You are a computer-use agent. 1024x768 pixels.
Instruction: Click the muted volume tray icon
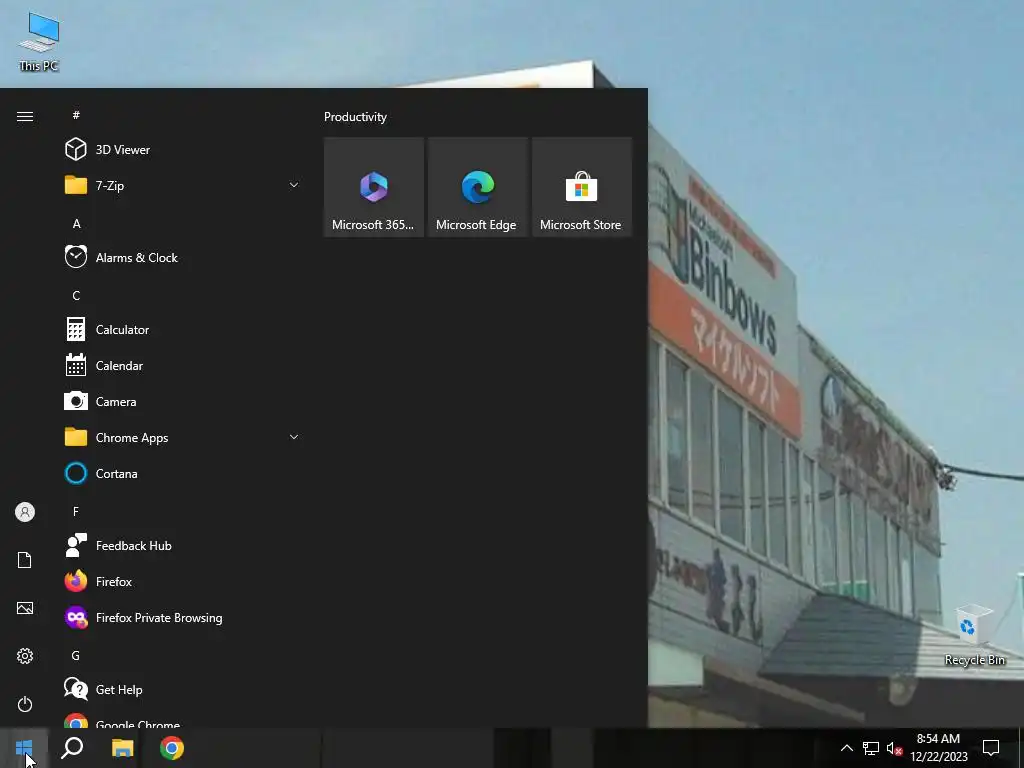[894, 748]
